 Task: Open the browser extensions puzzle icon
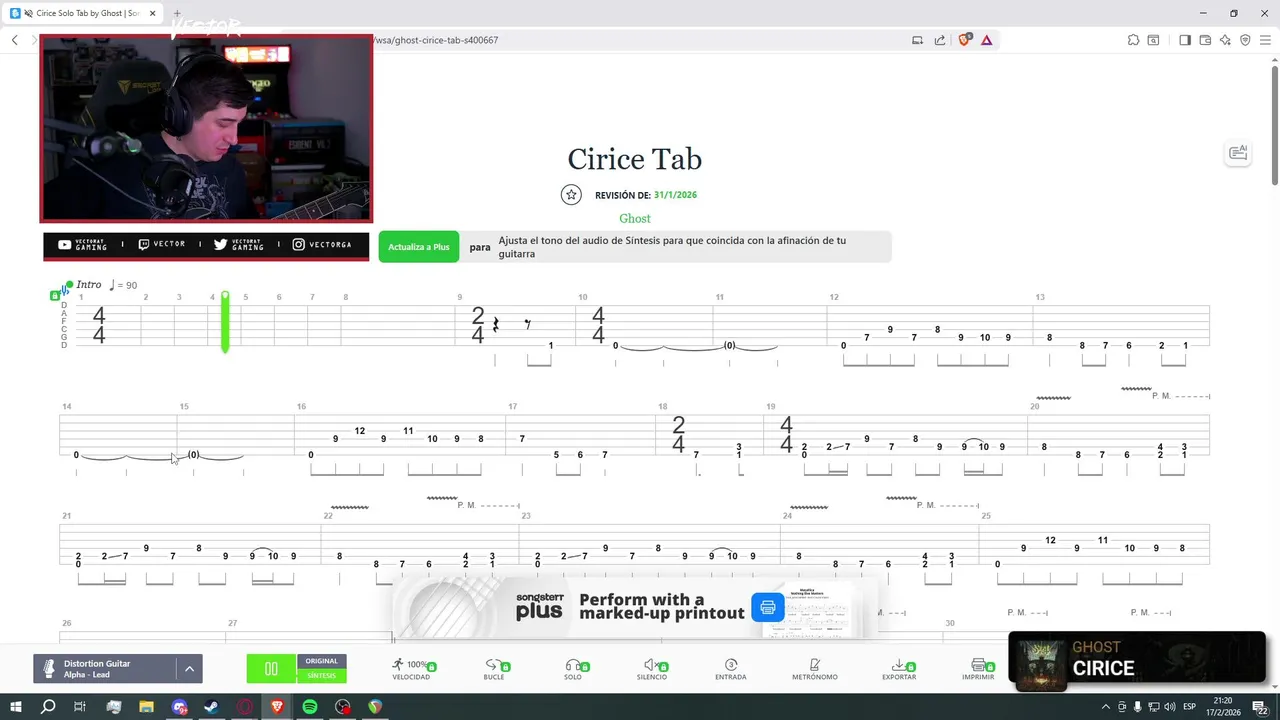[x=1133, y=40]
